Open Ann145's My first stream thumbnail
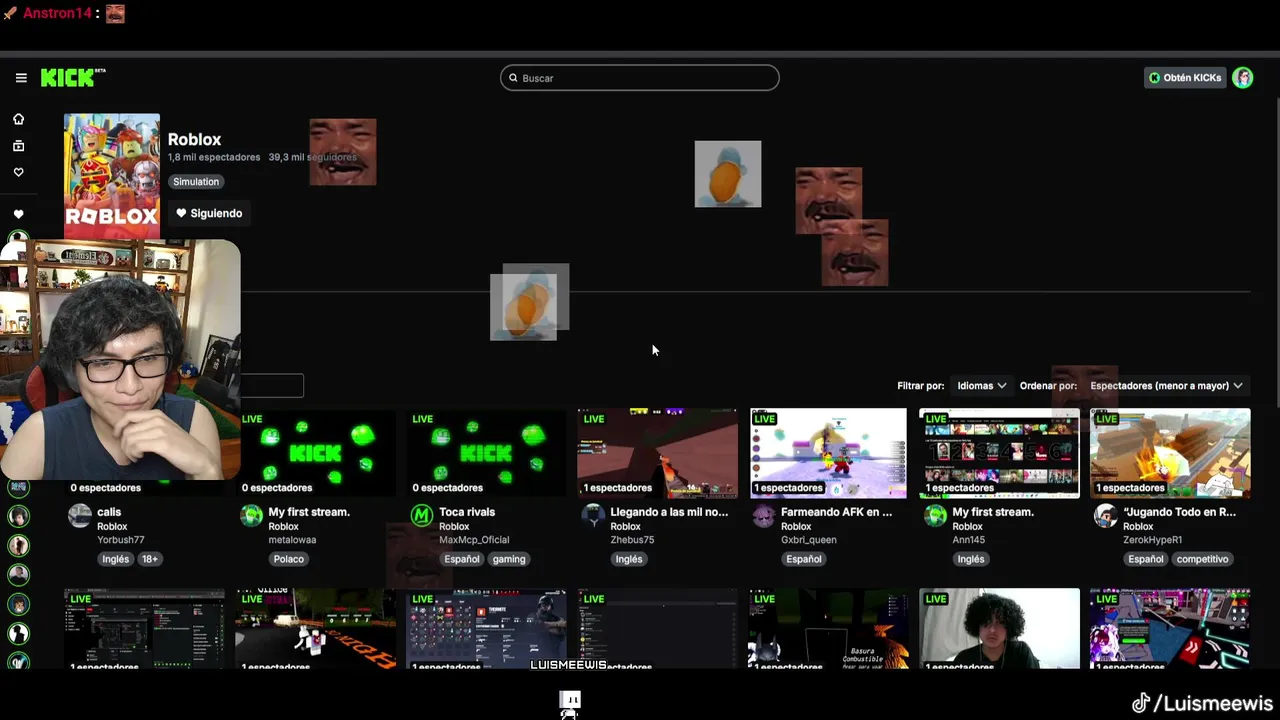 click(999, 452)
